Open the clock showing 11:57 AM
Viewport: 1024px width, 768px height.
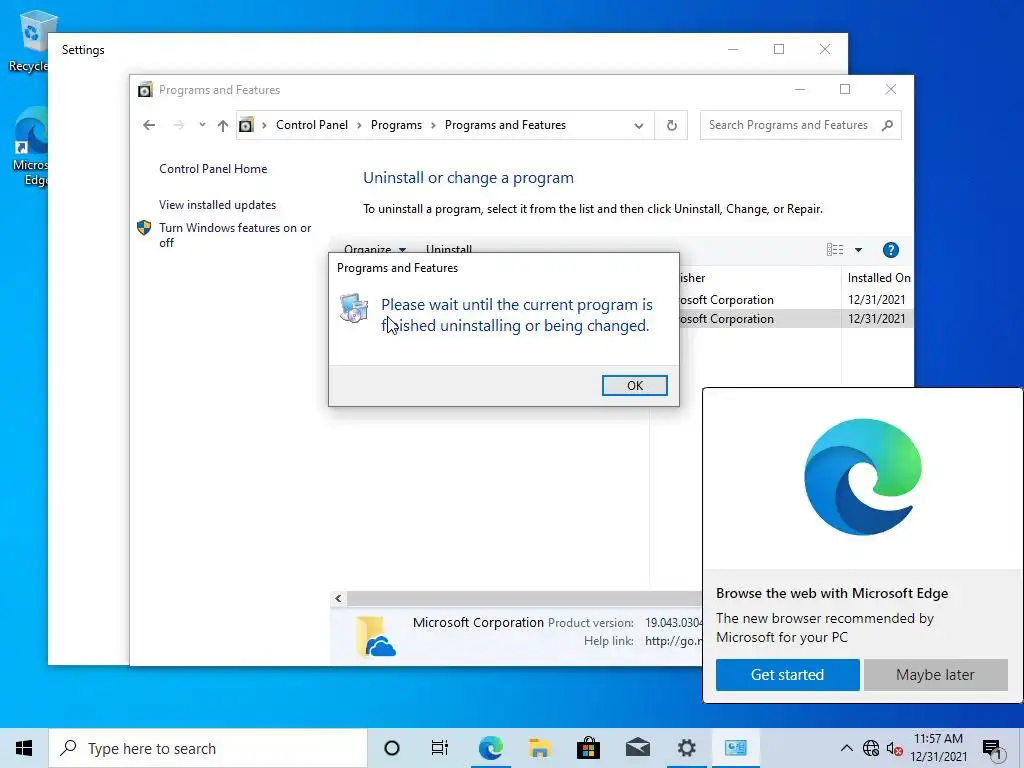[x=938, y=748]
